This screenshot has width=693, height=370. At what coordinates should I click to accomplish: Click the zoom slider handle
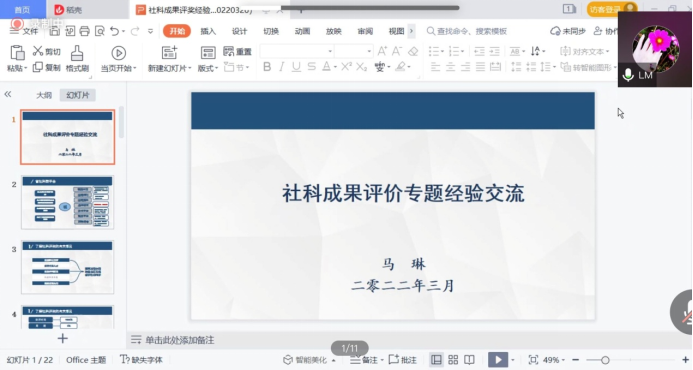coord(605,360)
